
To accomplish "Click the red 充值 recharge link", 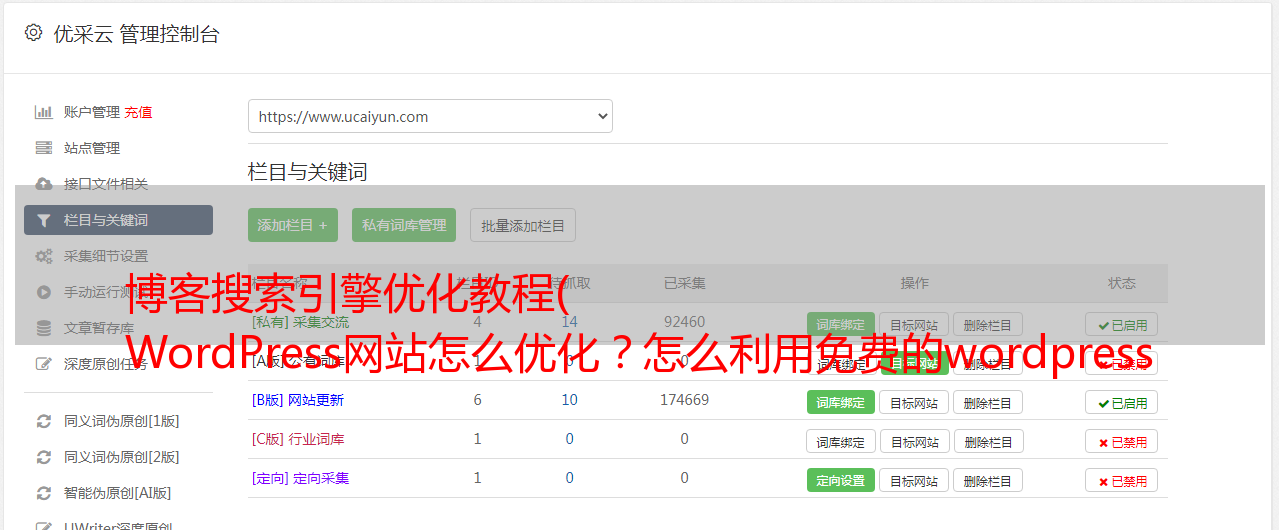I will 139,112.
